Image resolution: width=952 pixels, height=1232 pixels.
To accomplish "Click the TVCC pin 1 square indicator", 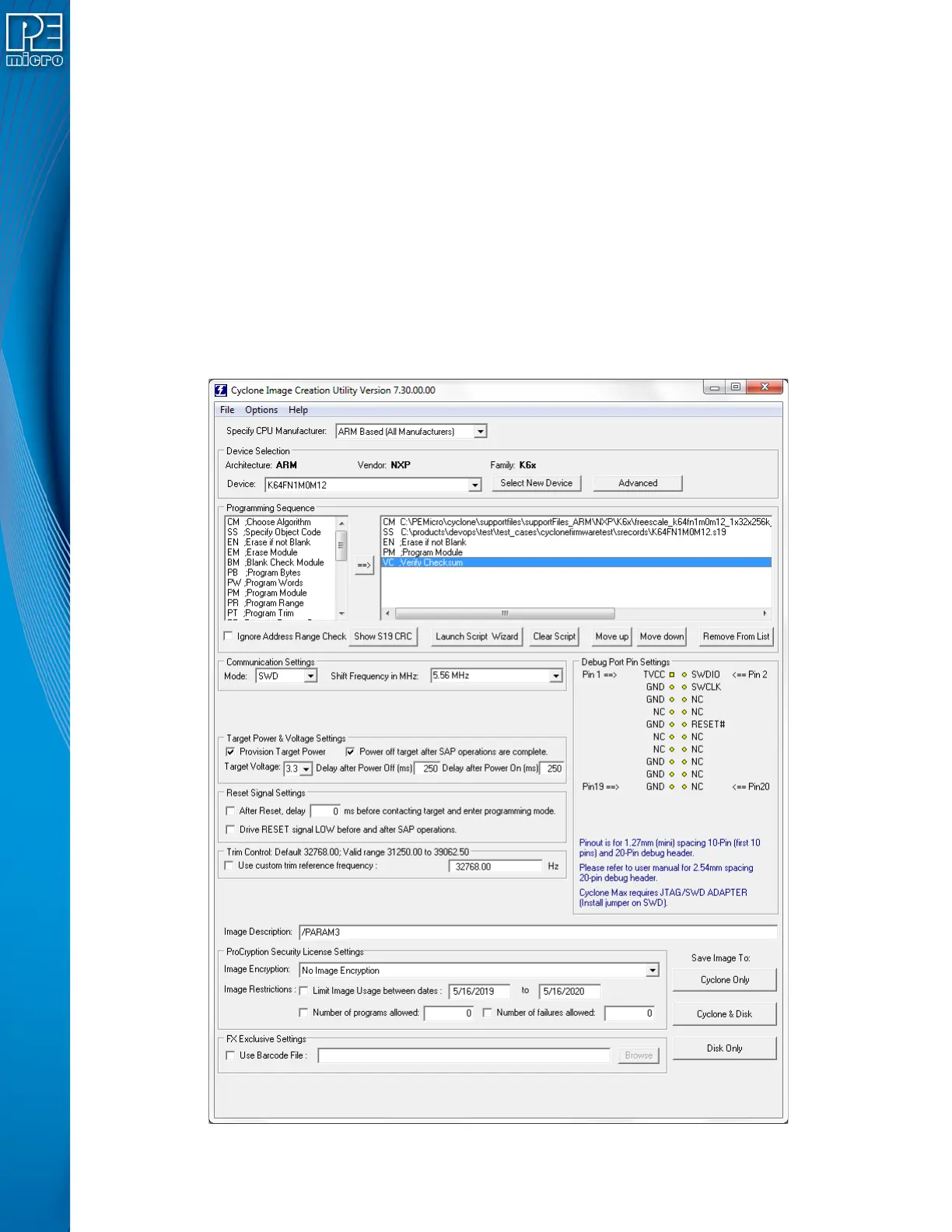I will click(x=672, y=675).
